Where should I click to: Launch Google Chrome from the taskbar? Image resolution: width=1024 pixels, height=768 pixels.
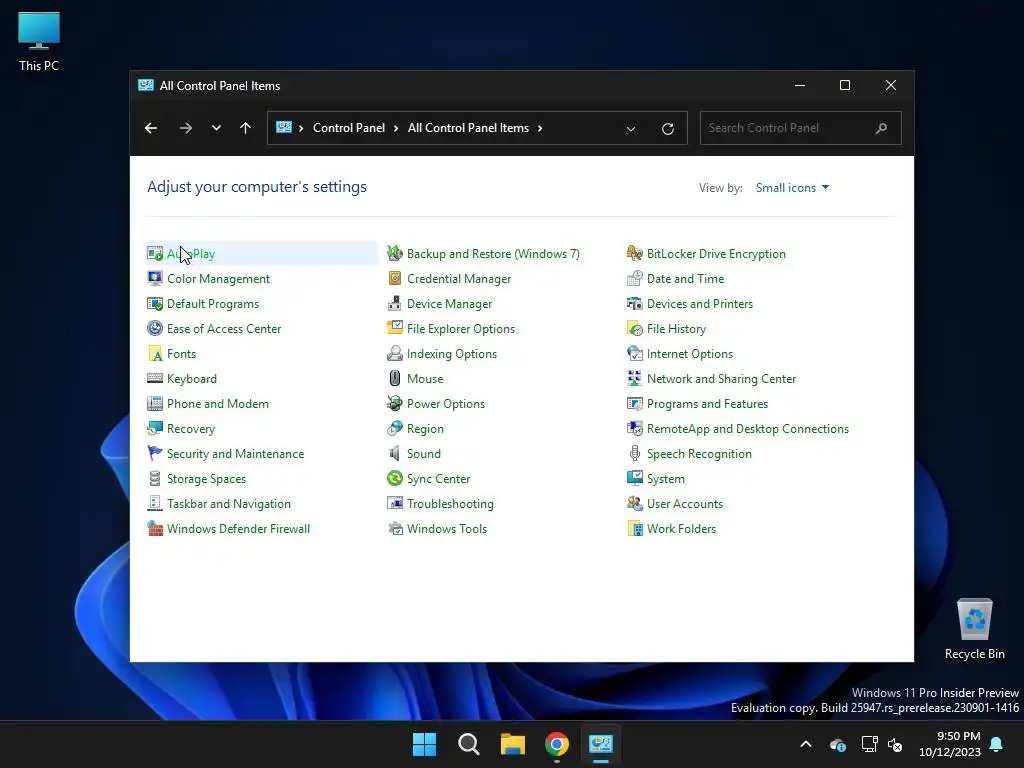pyautogui.click(x=556, y=744)
